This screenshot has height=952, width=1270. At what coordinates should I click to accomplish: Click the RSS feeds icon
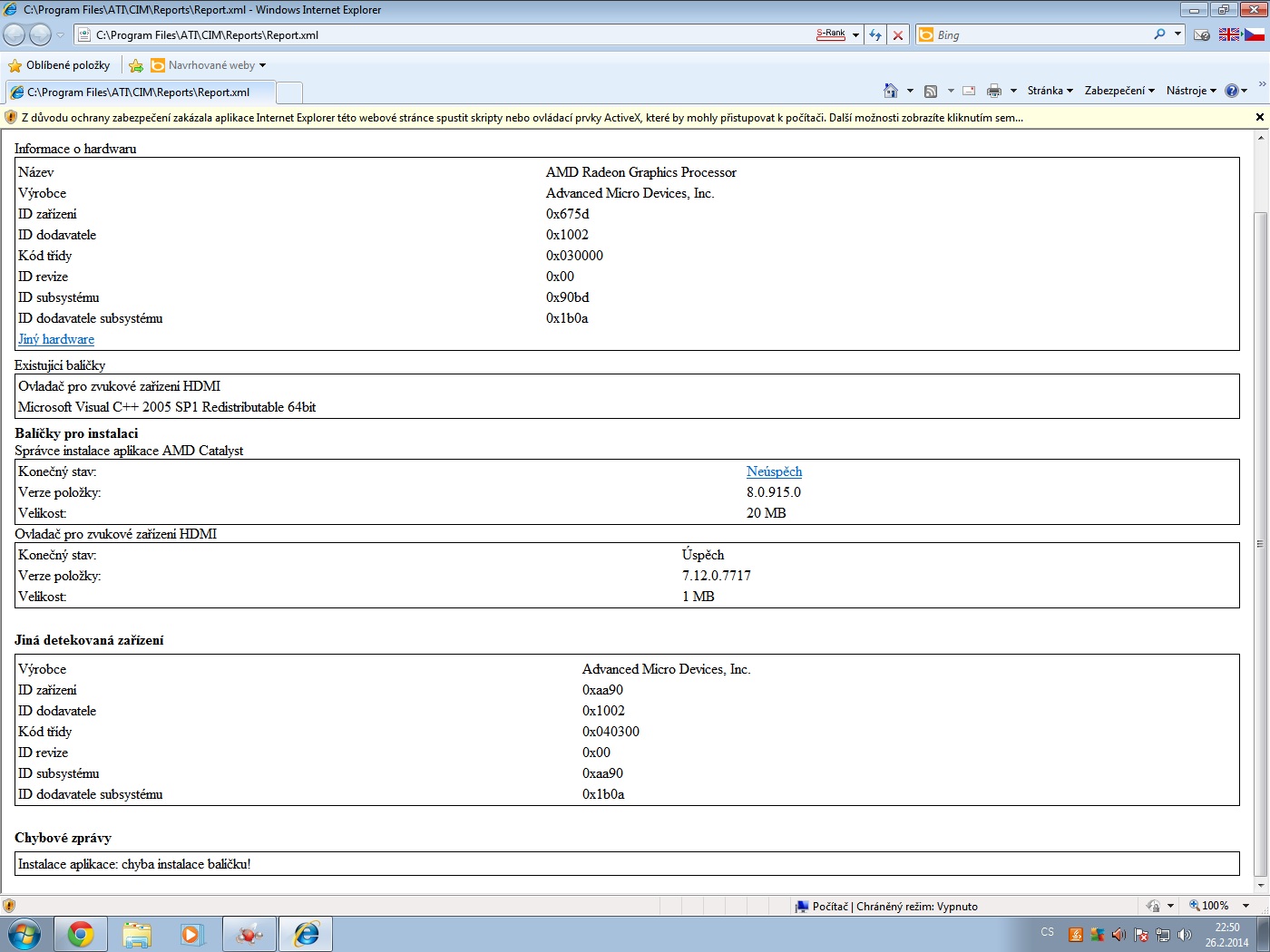[931, 91]
